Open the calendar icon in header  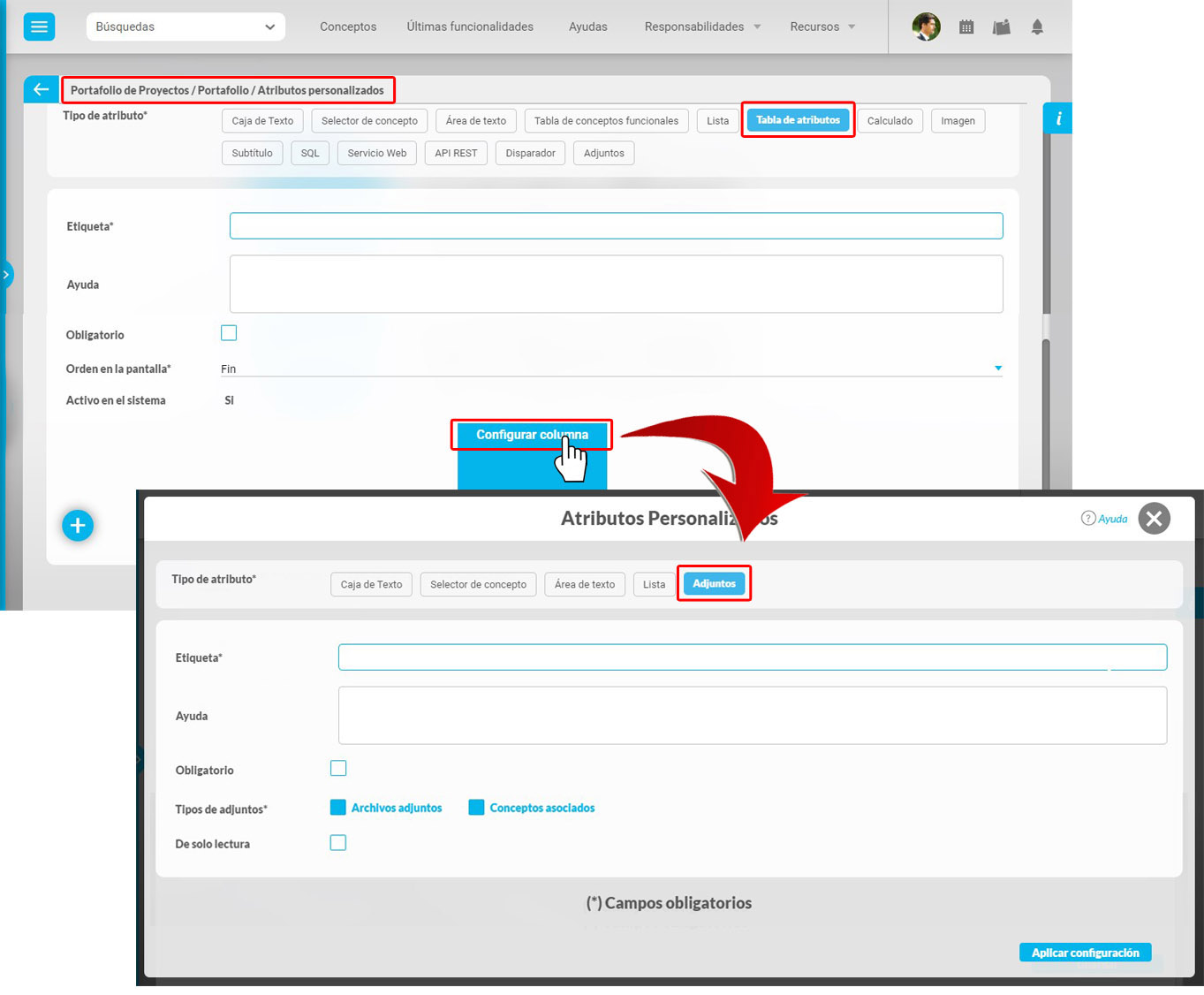(966, 27)
